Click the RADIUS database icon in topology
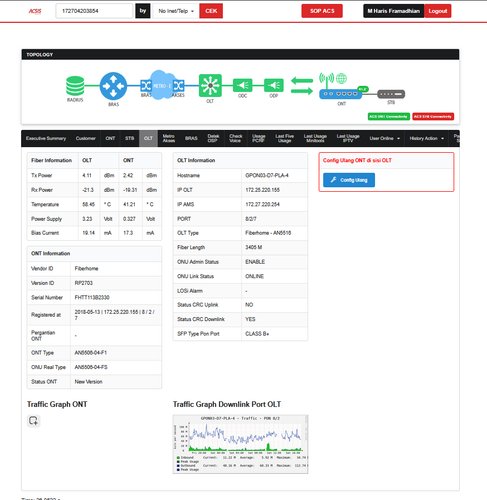 [75, 86]
